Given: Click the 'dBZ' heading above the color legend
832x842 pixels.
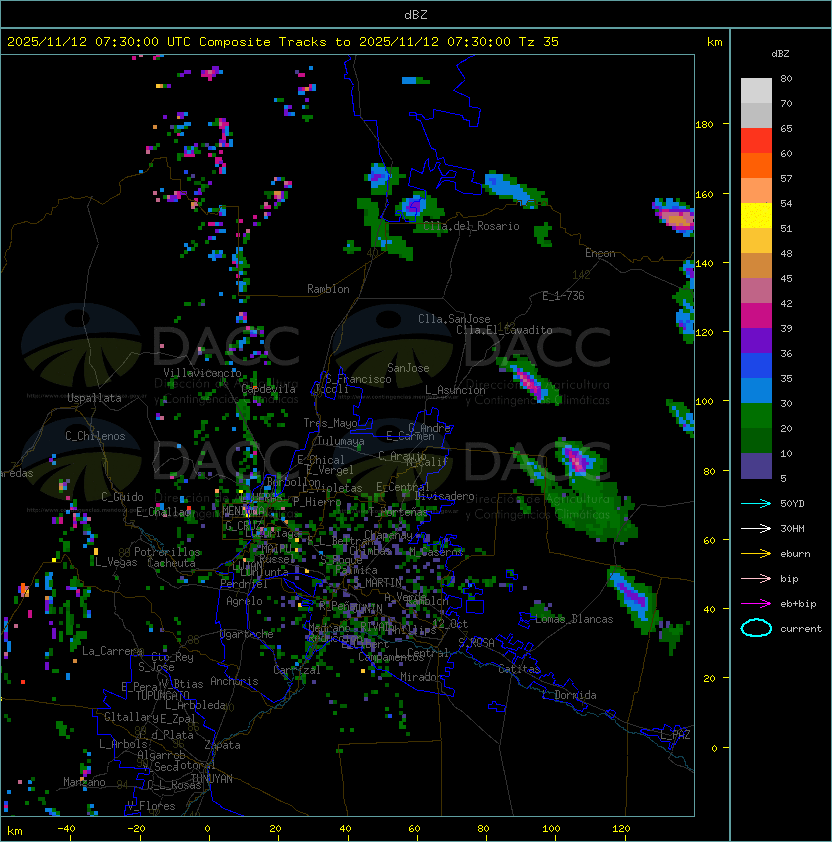Looking at the screenshot, I should pyautogui.click(x=780, y=54).
